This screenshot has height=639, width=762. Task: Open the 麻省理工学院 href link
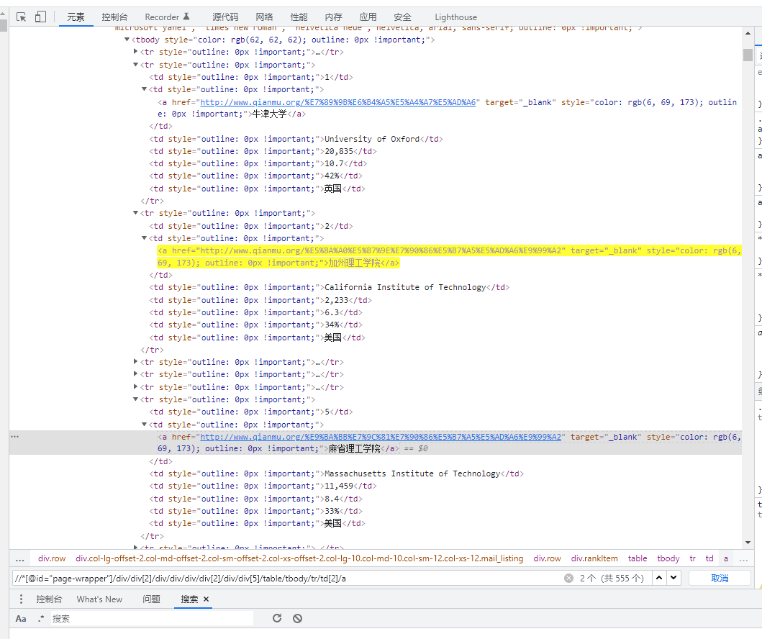381,437
